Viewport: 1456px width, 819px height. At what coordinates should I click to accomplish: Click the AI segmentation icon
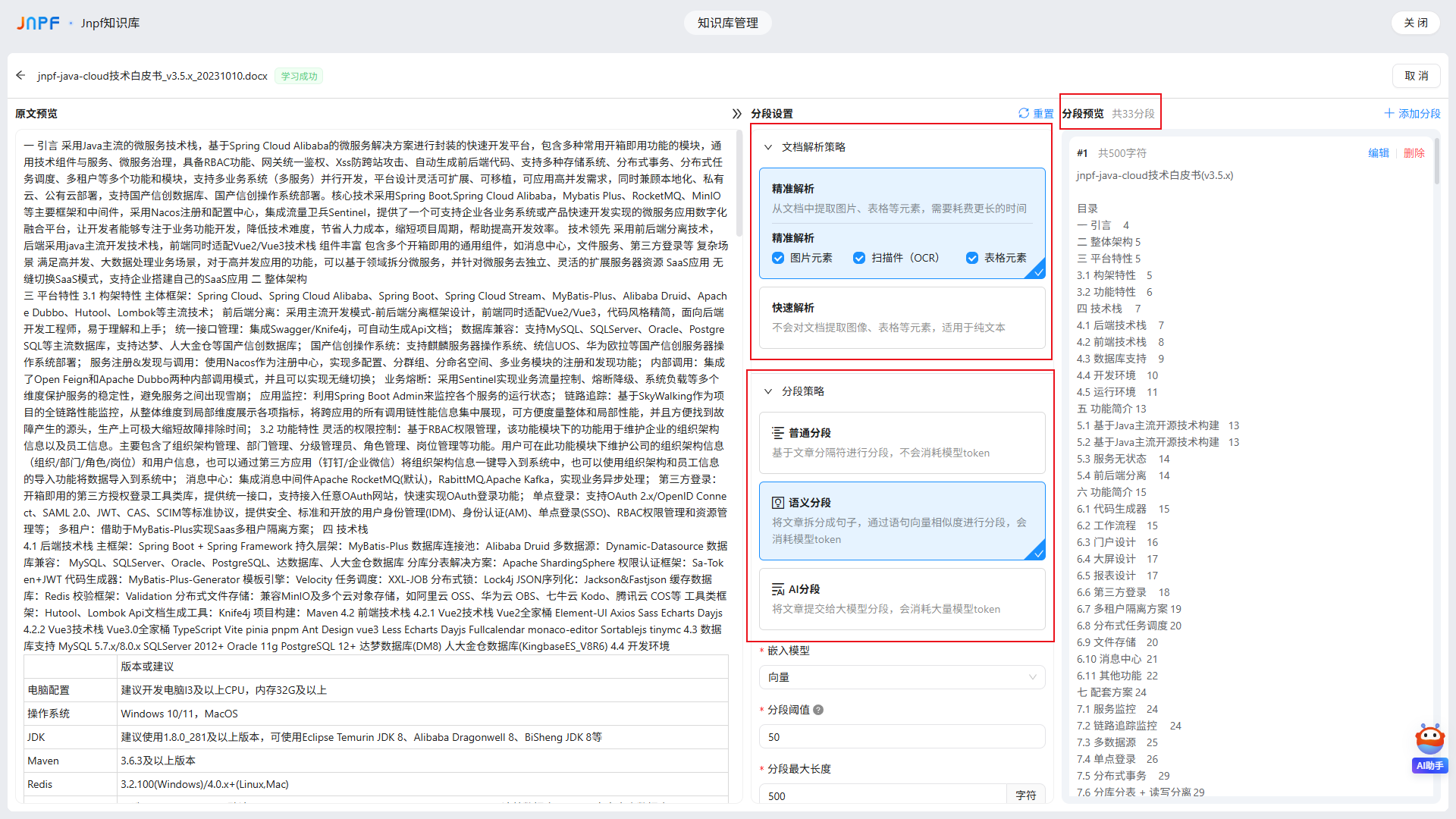[x=778, y=589]
